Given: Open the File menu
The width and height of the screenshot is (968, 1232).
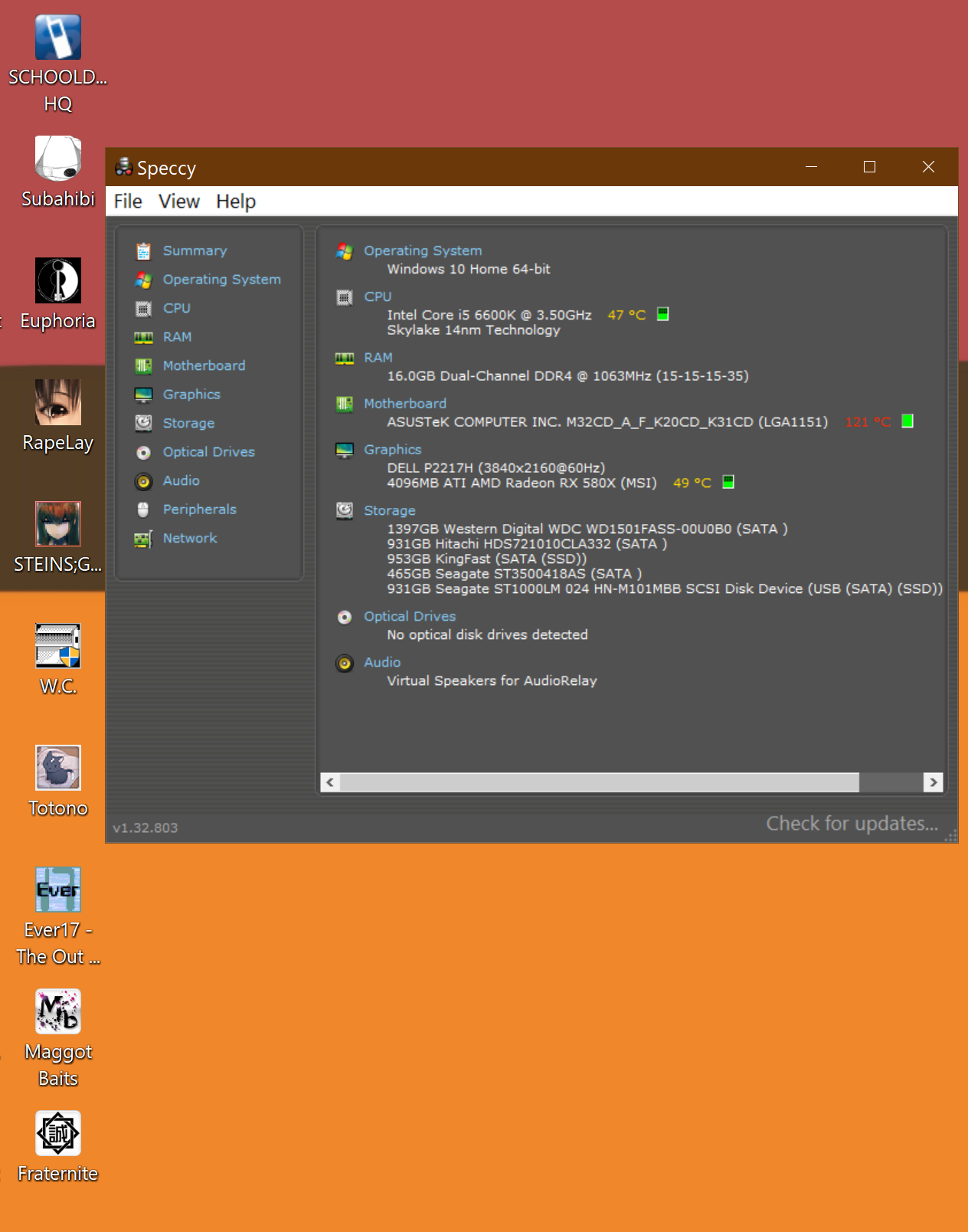Looking at the screenshot, I should click(128, 202).
